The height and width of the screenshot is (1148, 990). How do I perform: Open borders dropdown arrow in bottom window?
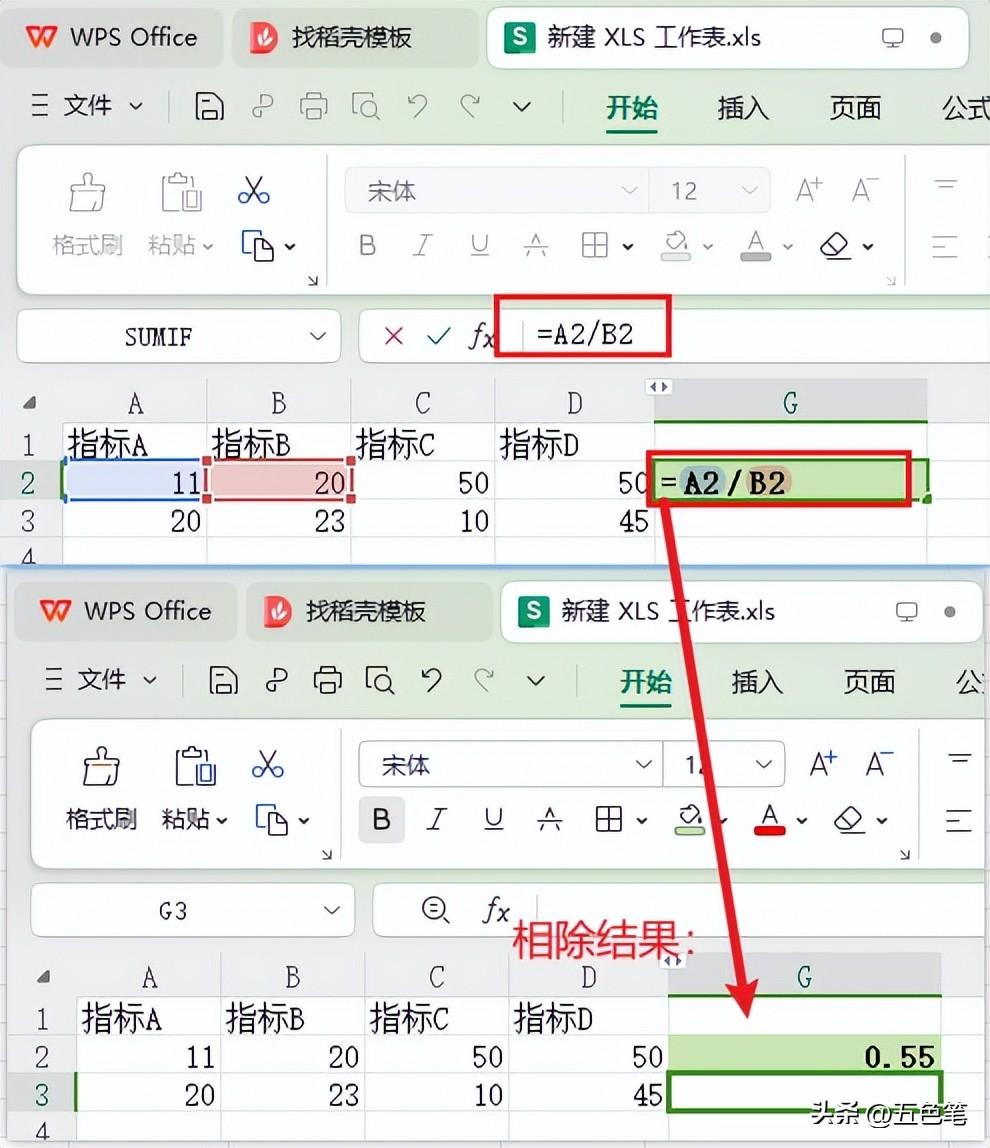click(x=642, y=821)
